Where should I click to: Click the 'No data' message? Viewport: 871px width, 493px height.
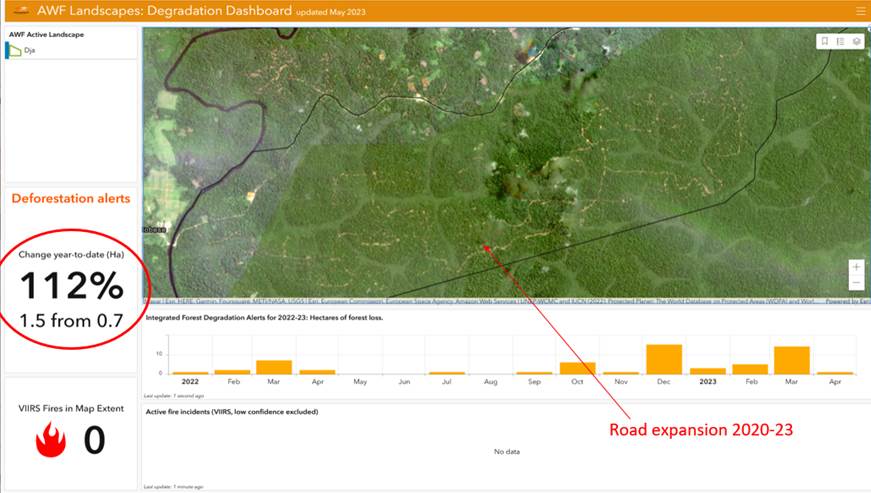coord(507,451)
